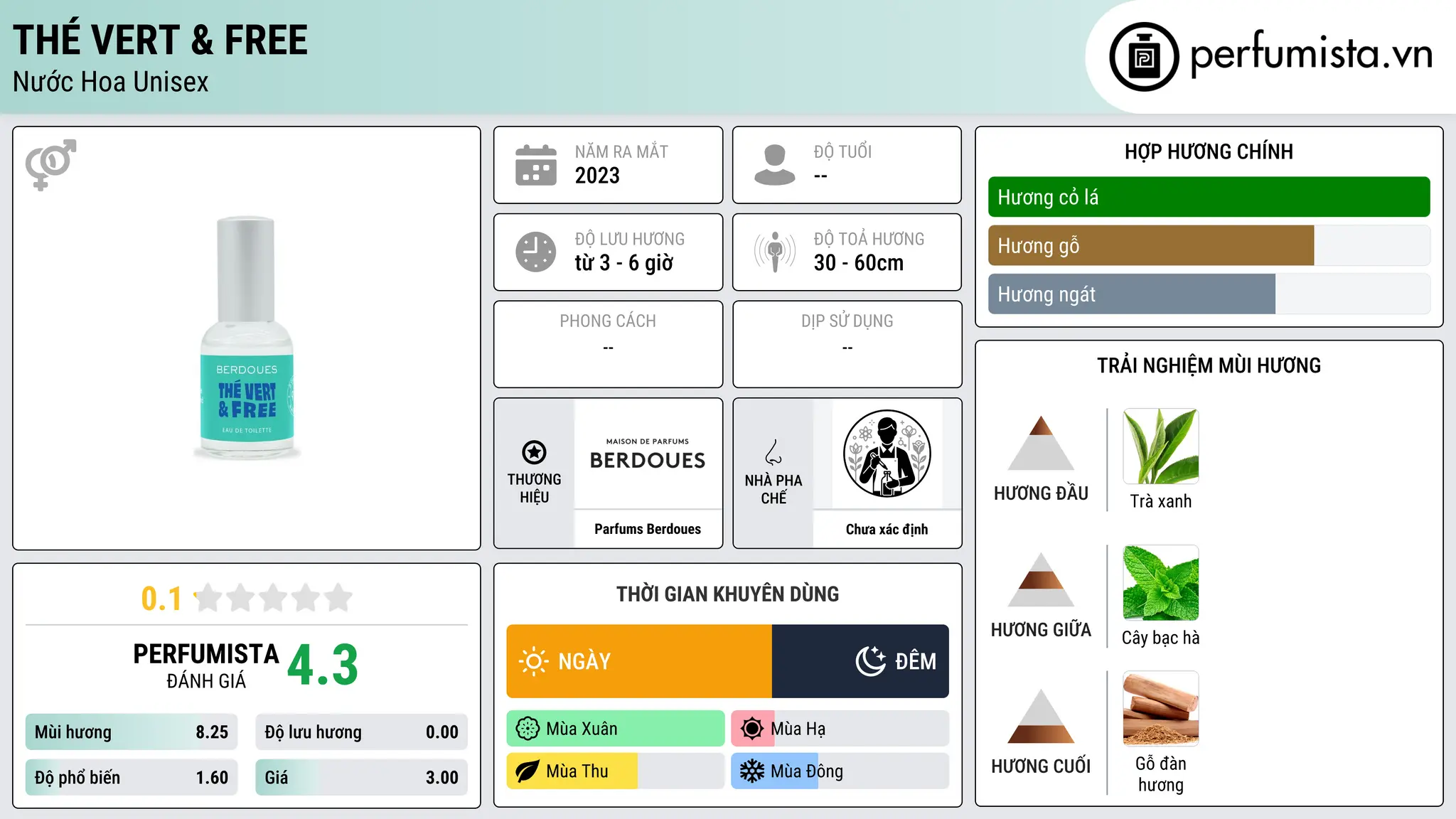This screenshot has width=1456, height=819.
Task: Click the nose icon above Nhà pha chế
Action: click(x=773, y=452)
